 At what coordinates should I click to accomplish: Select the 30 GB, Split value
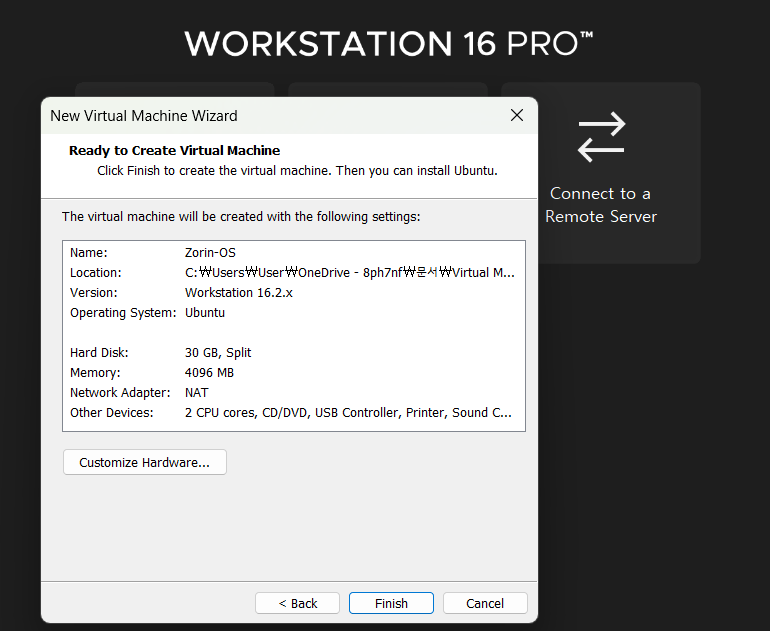218,353
